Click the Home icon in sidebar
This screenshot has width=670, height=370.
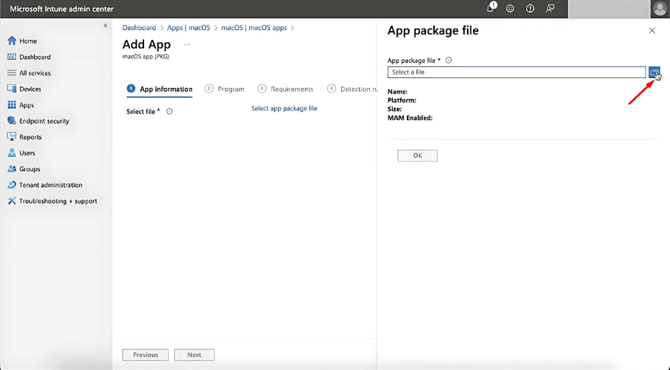click(x=12, y=41)
